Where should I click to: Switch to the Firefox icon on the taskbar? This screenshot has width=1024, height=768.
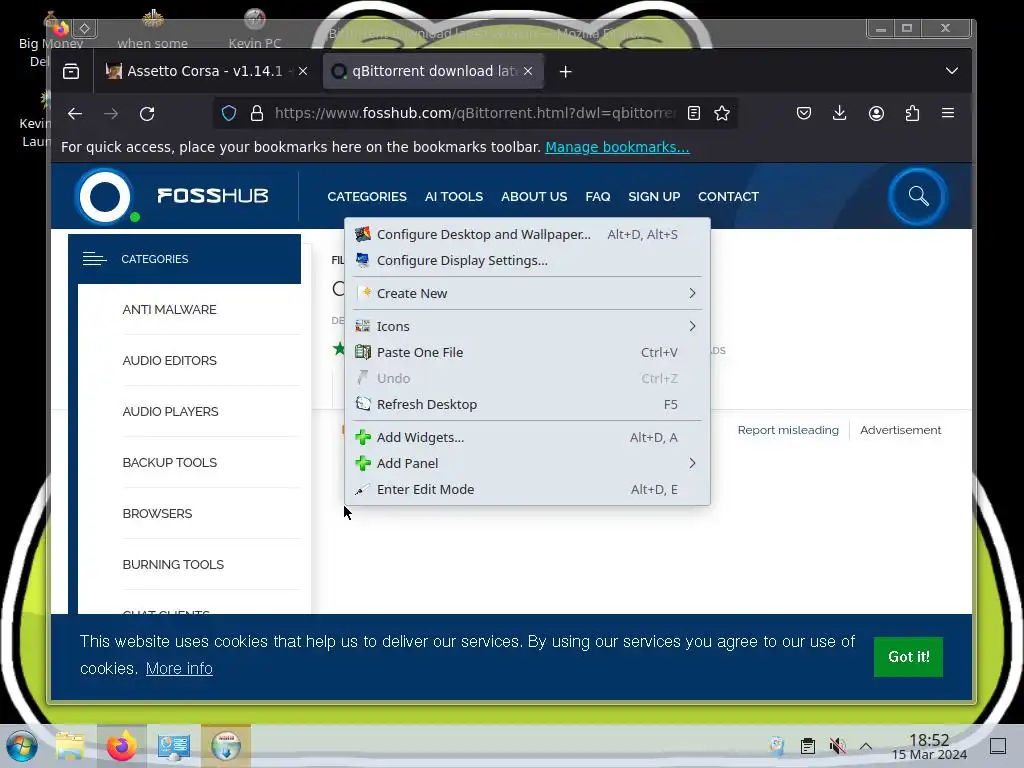point(121,746)
